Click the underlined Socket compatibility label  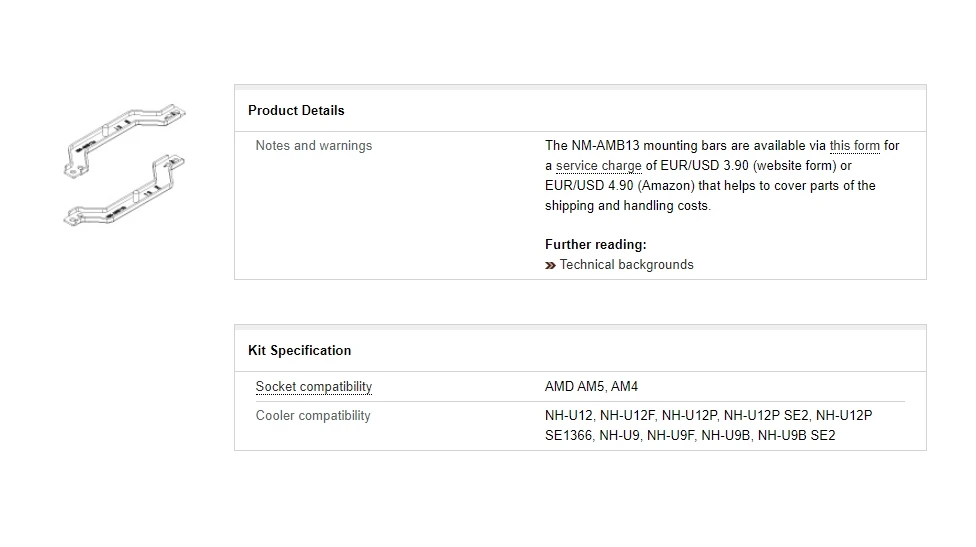point(314,386)
